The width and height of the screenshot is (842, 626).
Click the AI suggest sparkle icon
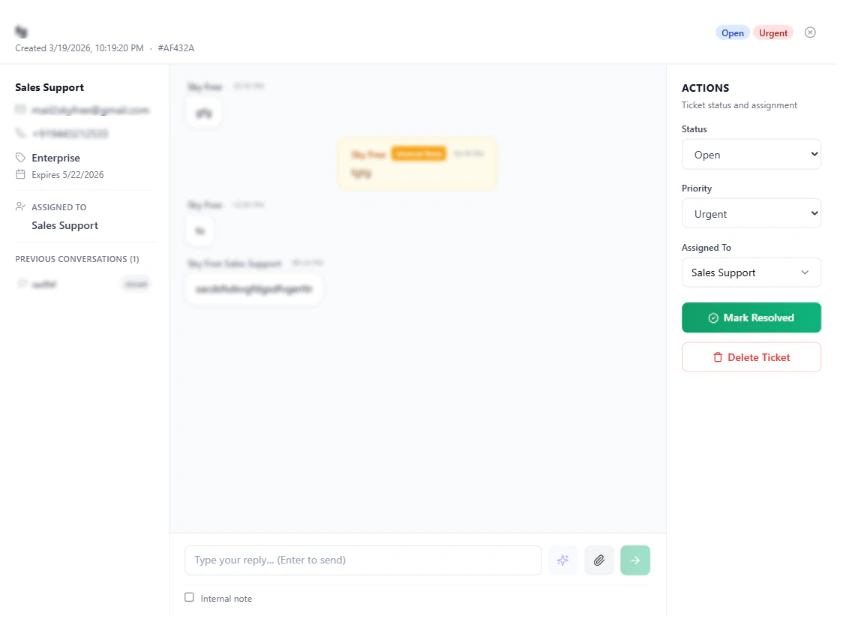click(x=562, y=560)
